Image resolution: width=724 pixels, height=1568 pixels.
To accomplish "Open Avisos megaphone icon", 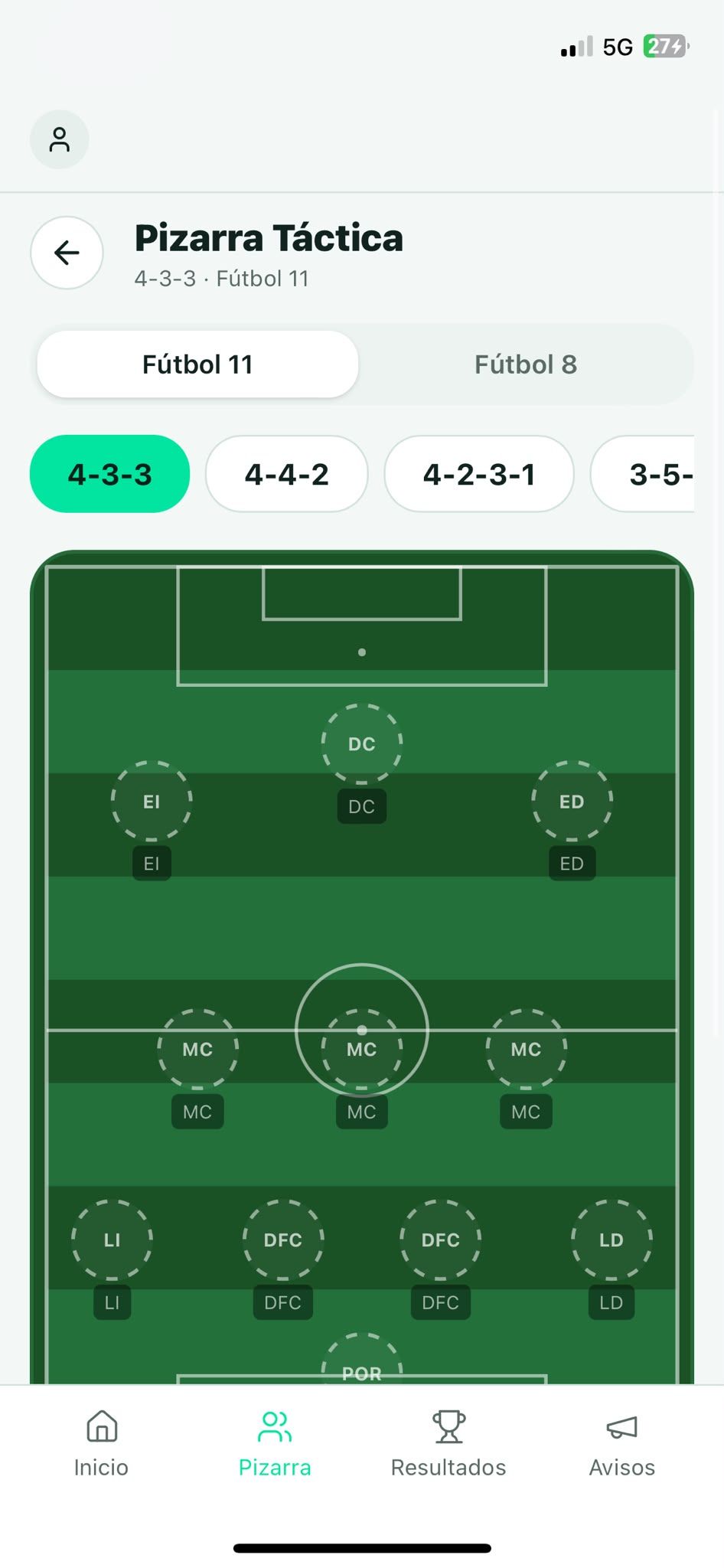I will tap(621, 1427).
